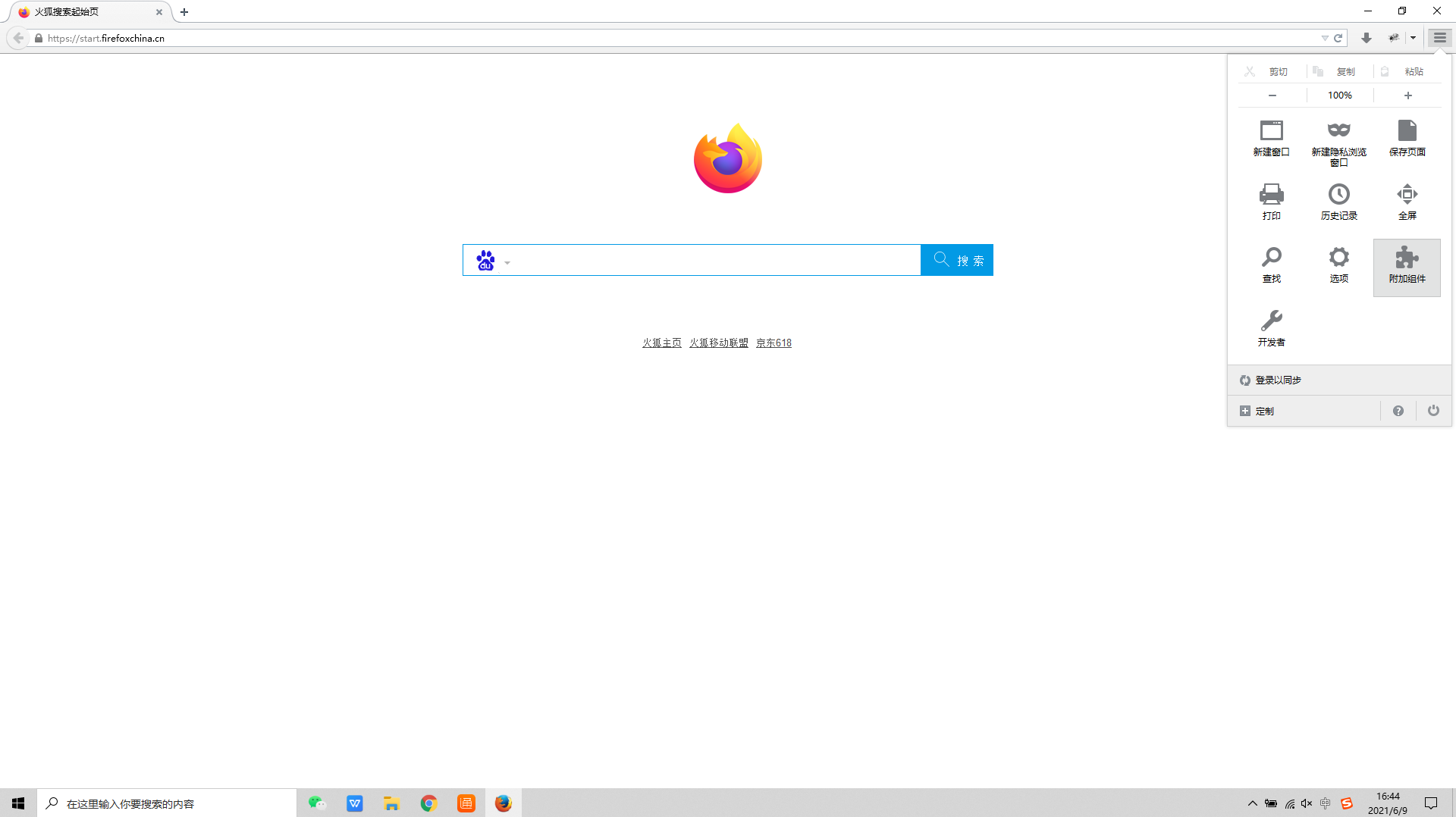Show hidden system tray icons
The image size is (1456, 817).
[1252, 803]
